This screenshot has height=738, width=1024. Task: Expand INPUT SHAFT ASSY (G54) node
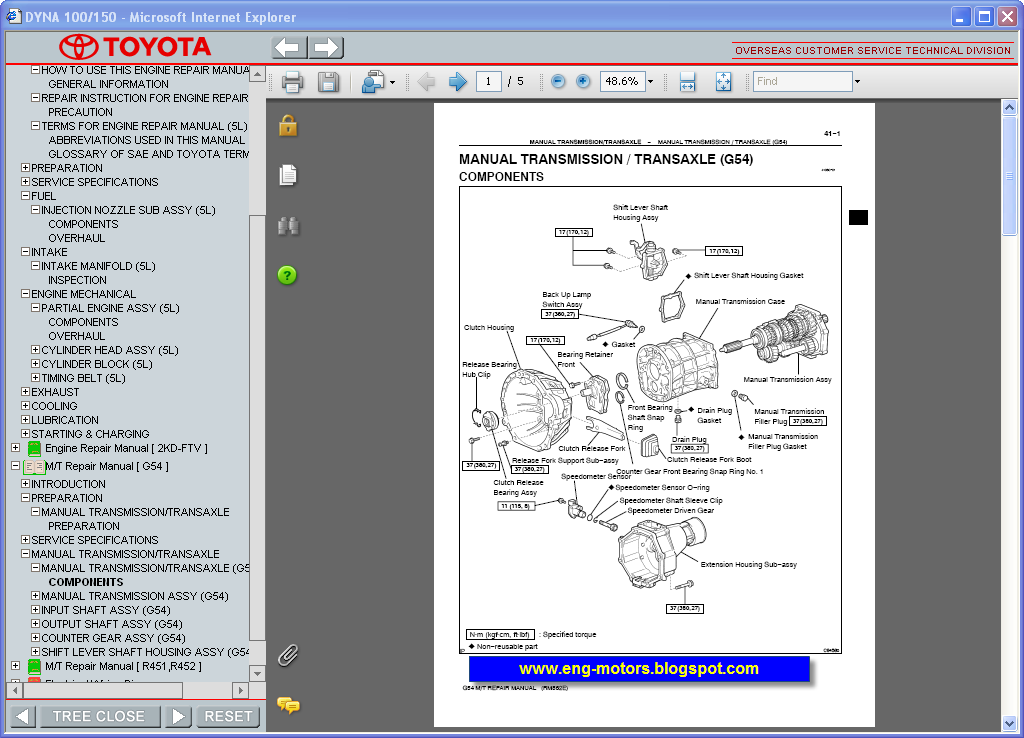[x=35, y=610]
